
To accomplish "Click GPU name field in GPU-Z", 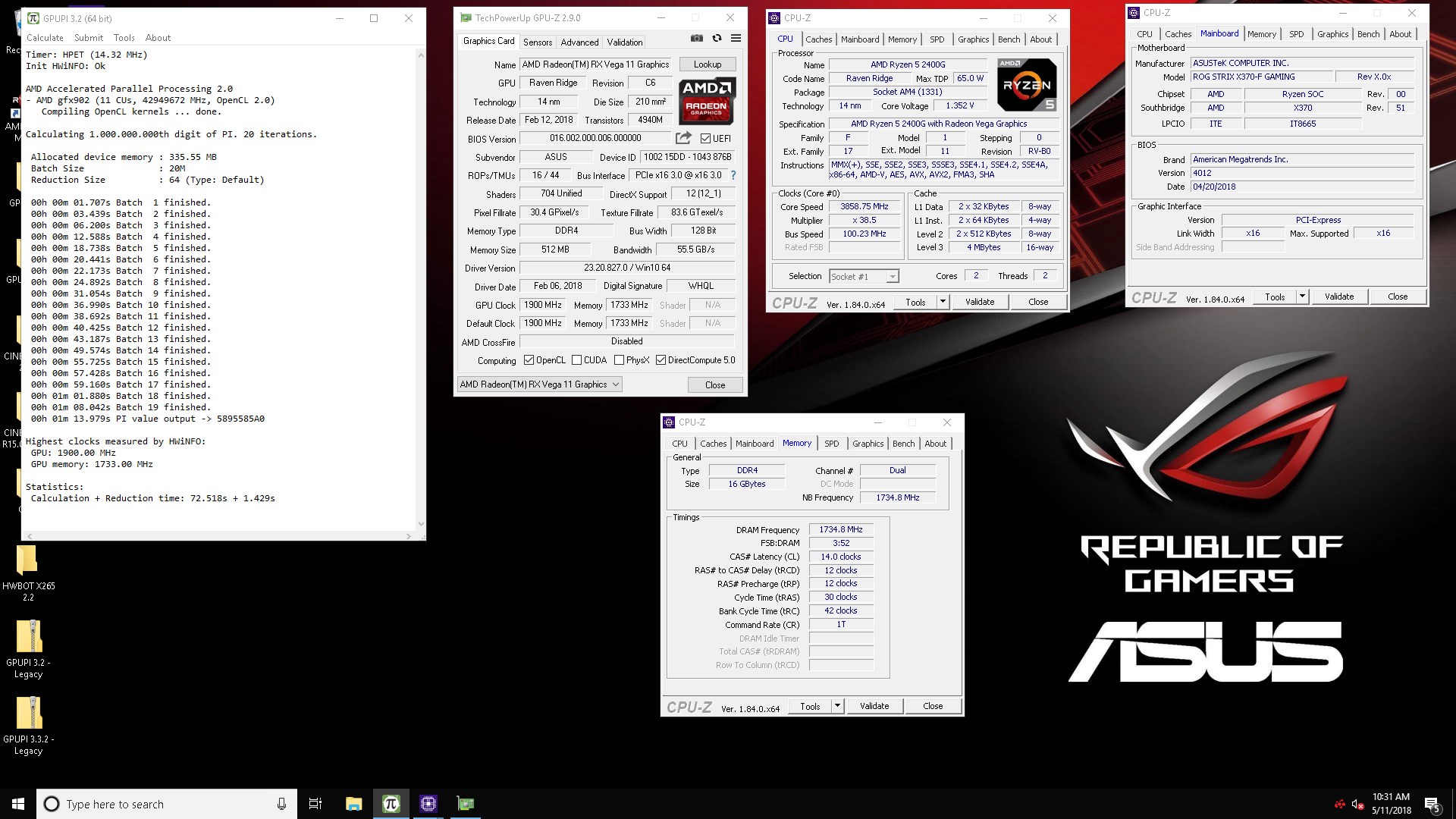I will click(596, 64).
